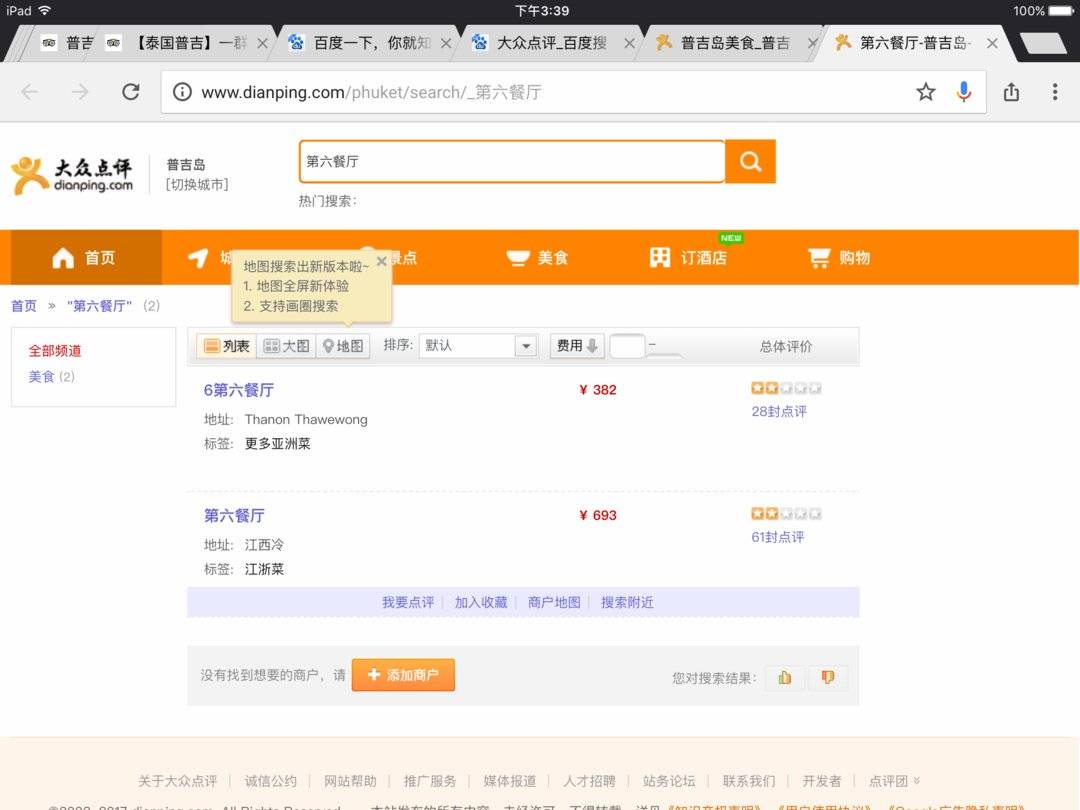The width and height of the screenshot is (1080, 810).
Task: Click the 添加商户 button
Action: coord(403,674)
